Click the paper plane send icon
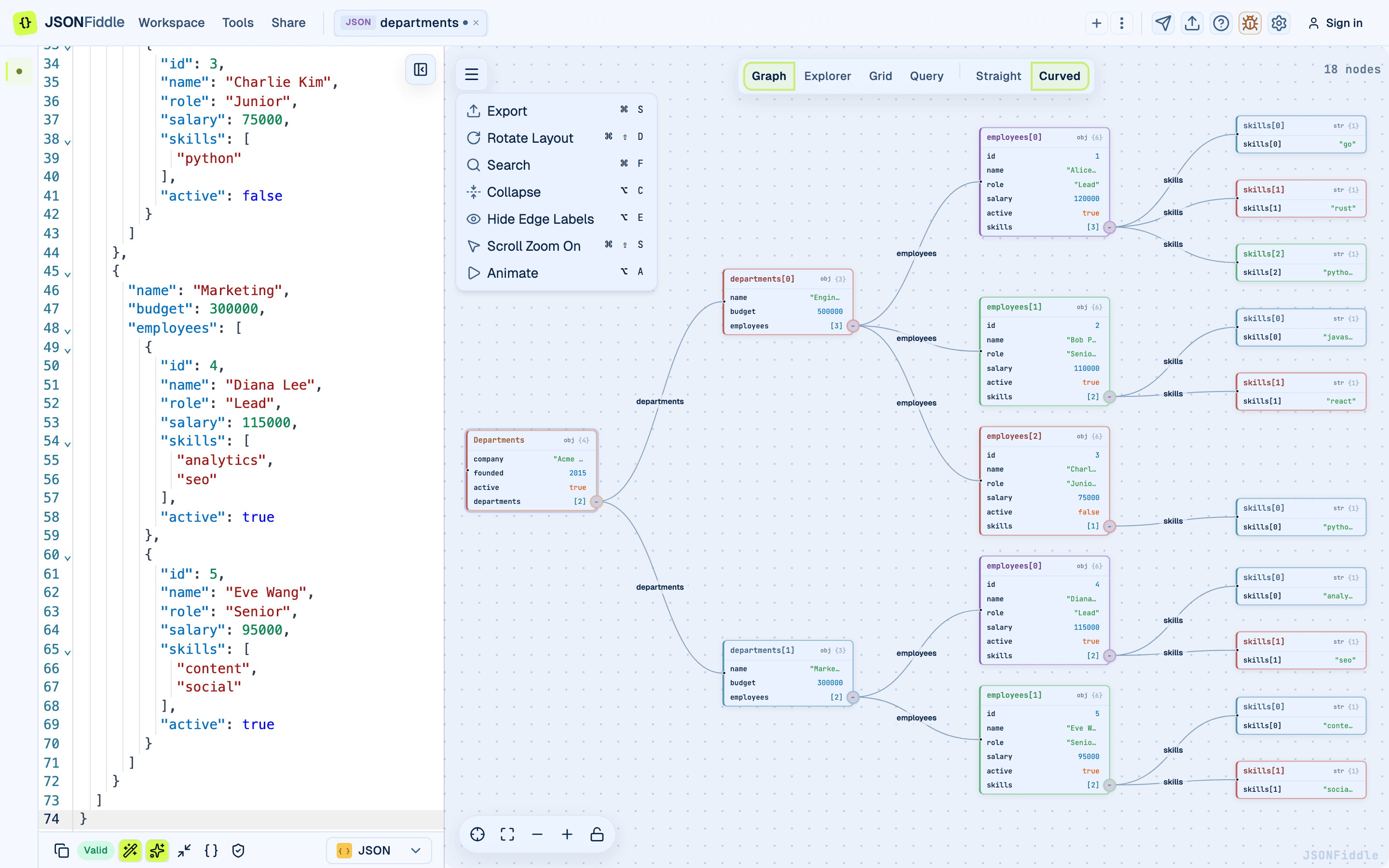Screen dimensions: 1389x868 [x=1163, y=23]
